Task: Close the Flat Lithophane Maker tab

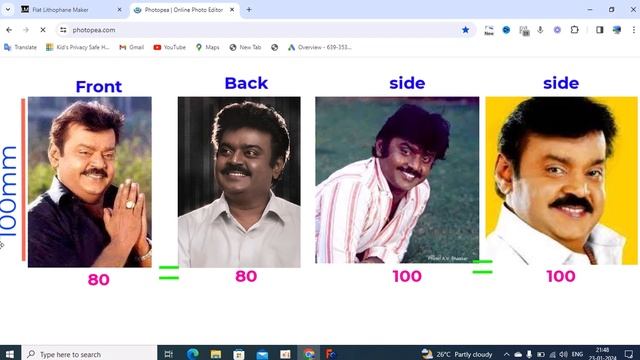Action: click(119, 9)
